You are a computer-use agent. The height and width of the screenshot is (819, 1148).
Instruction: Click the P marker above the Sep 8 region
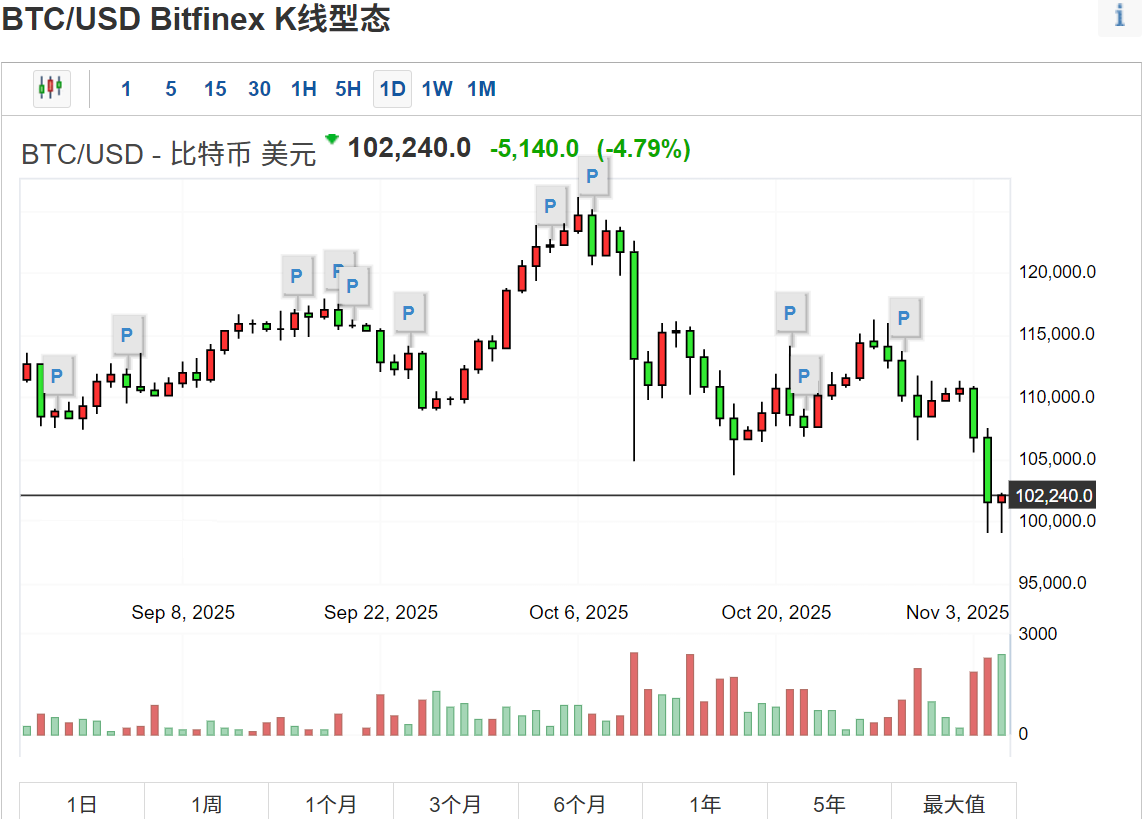tap(127, 334)
